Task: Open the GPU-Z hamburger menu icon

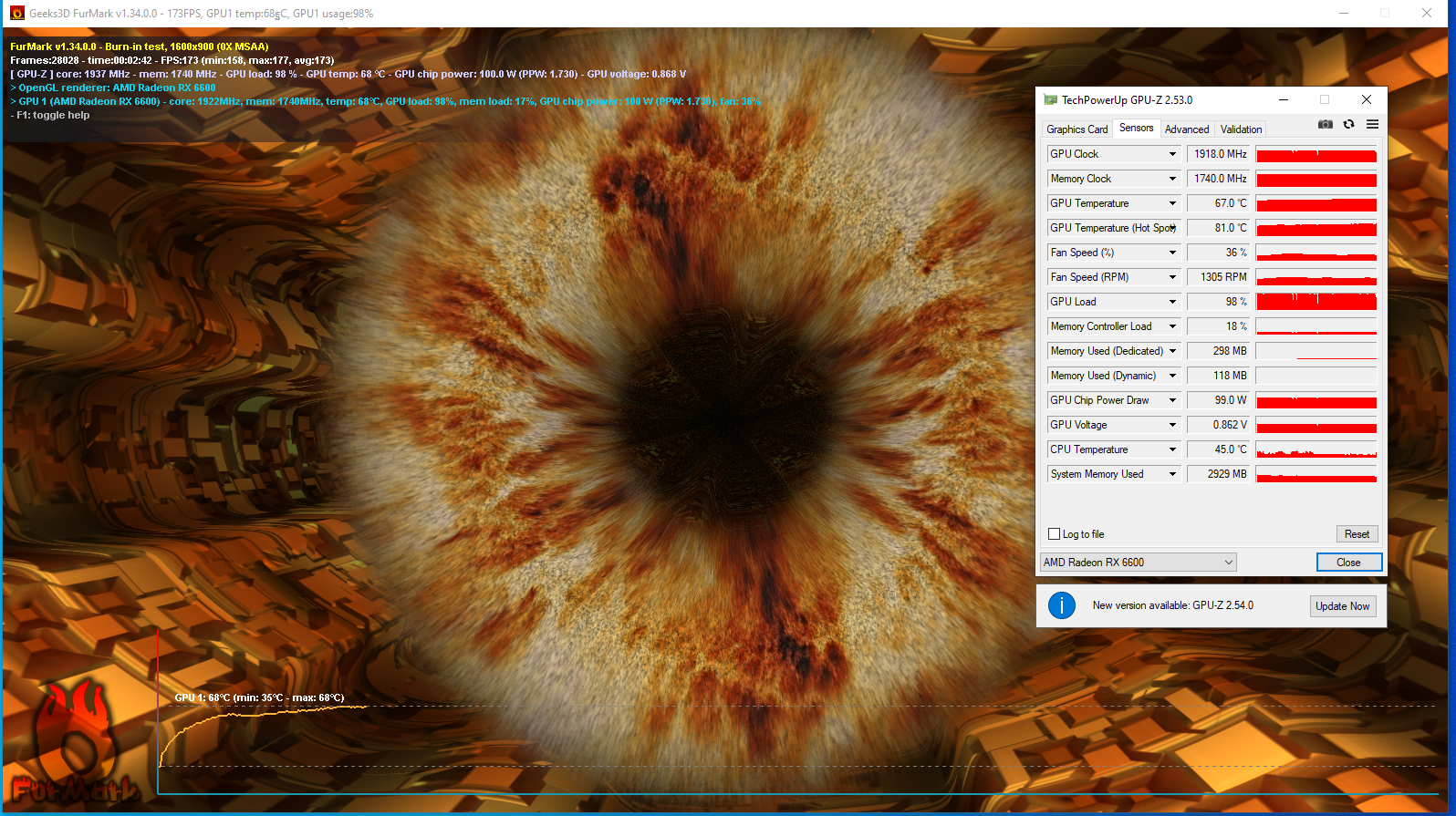Action: [x=1372, y=125]
